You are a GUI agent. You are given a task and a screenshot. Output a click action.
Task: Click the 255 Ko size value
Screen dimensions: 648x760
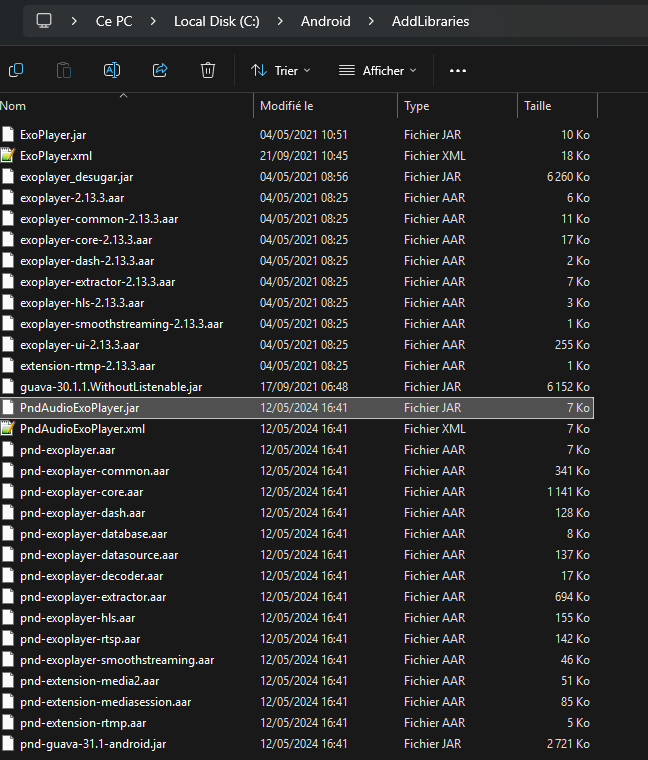[572, 345]
